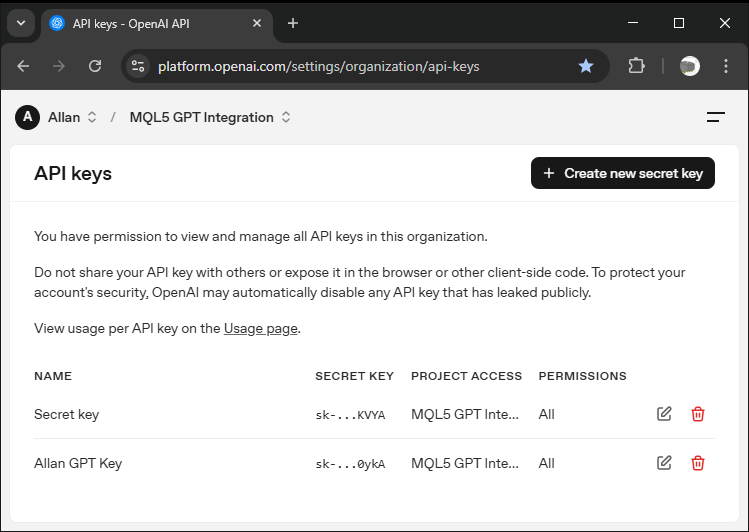Click the NAME column header
Image resolution: width=749 pixels, height=532 pixels.
coord(53,376)
